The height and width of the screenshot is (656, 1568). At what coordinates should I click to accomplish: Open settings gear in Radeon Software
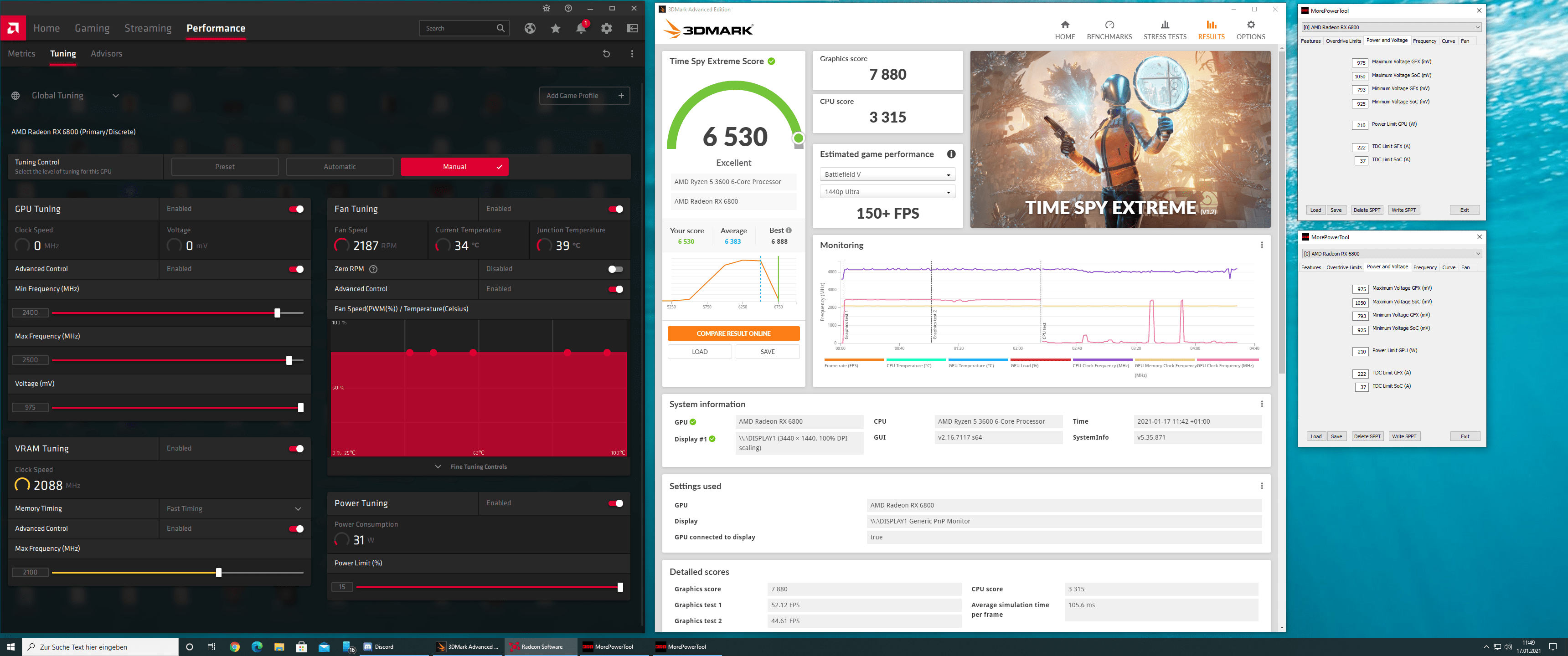click(x=607, y=28)
